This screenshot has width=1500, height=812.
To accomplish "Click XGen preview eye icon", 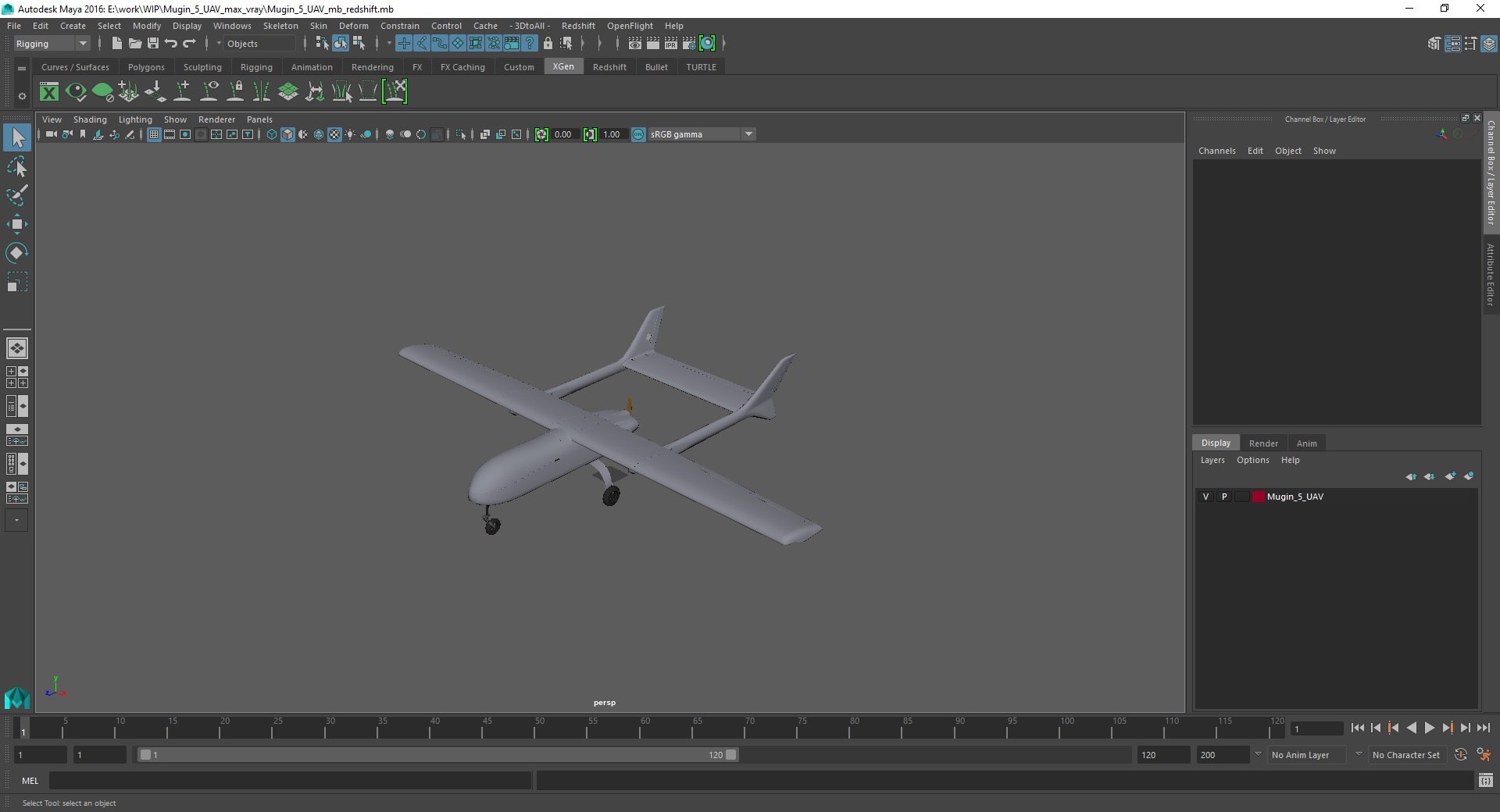I will tap(76, 92).
